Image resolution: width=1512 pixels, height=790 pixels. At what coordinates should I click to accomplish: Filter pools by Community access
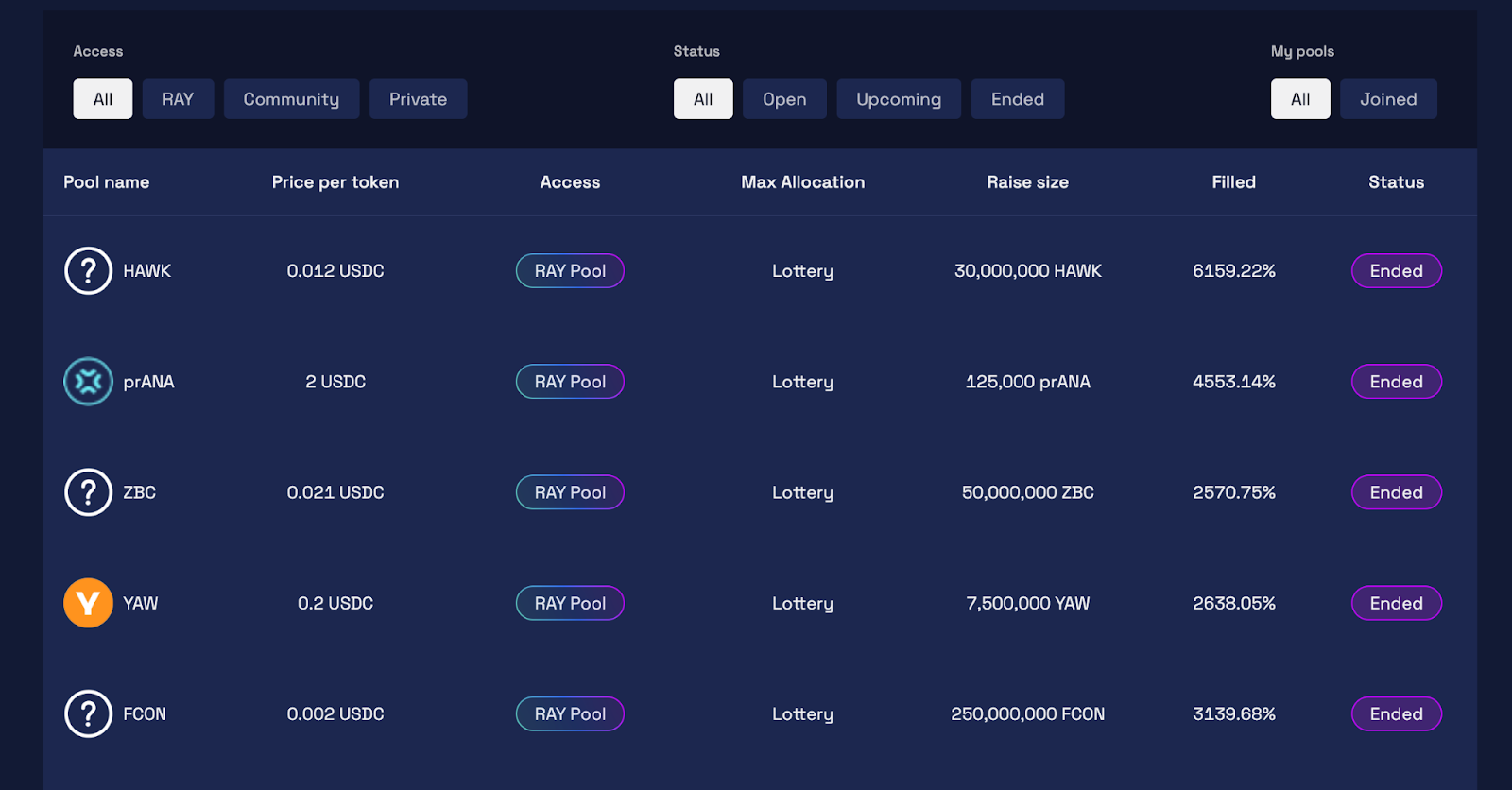point(291,99)
